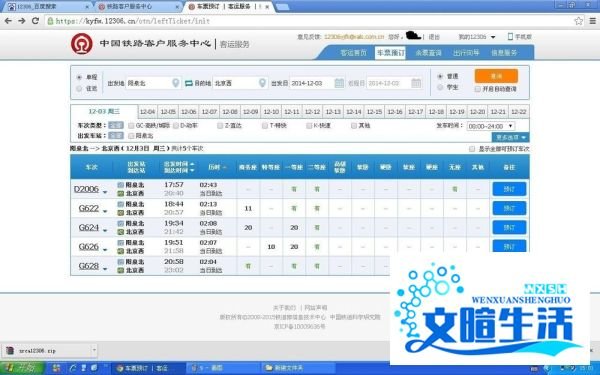
Task: Book the G626 train
Action: coord(509,246)
